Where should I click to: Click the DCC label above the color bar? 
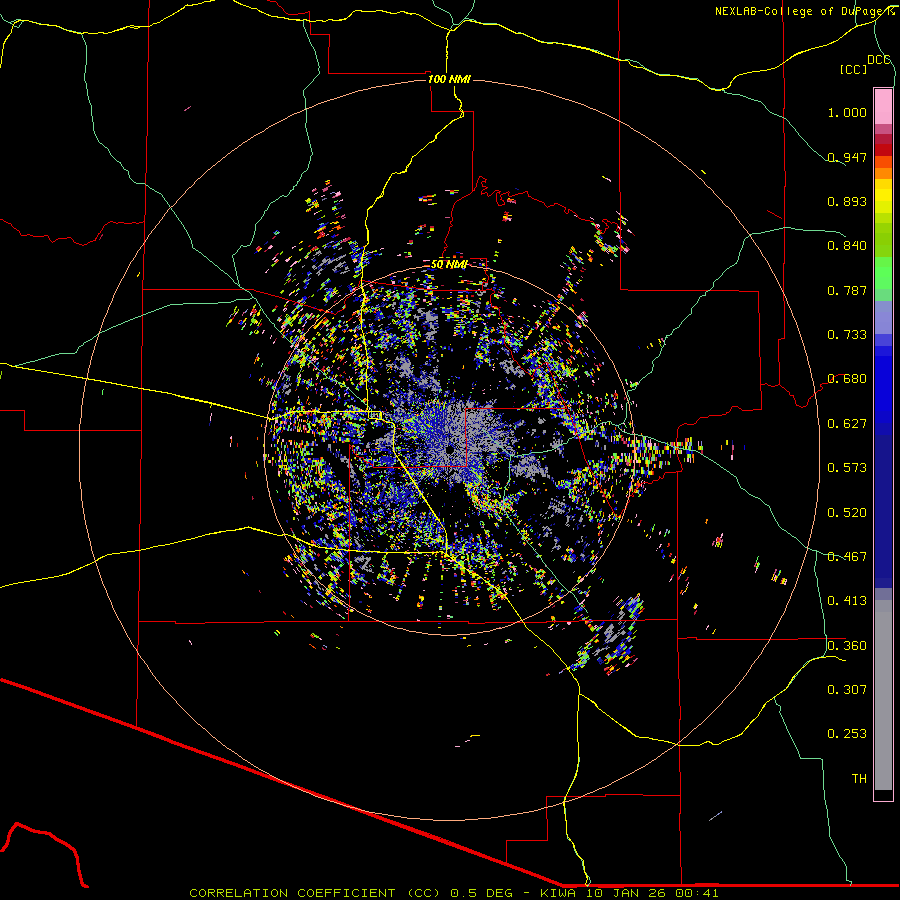pos(878,60)
